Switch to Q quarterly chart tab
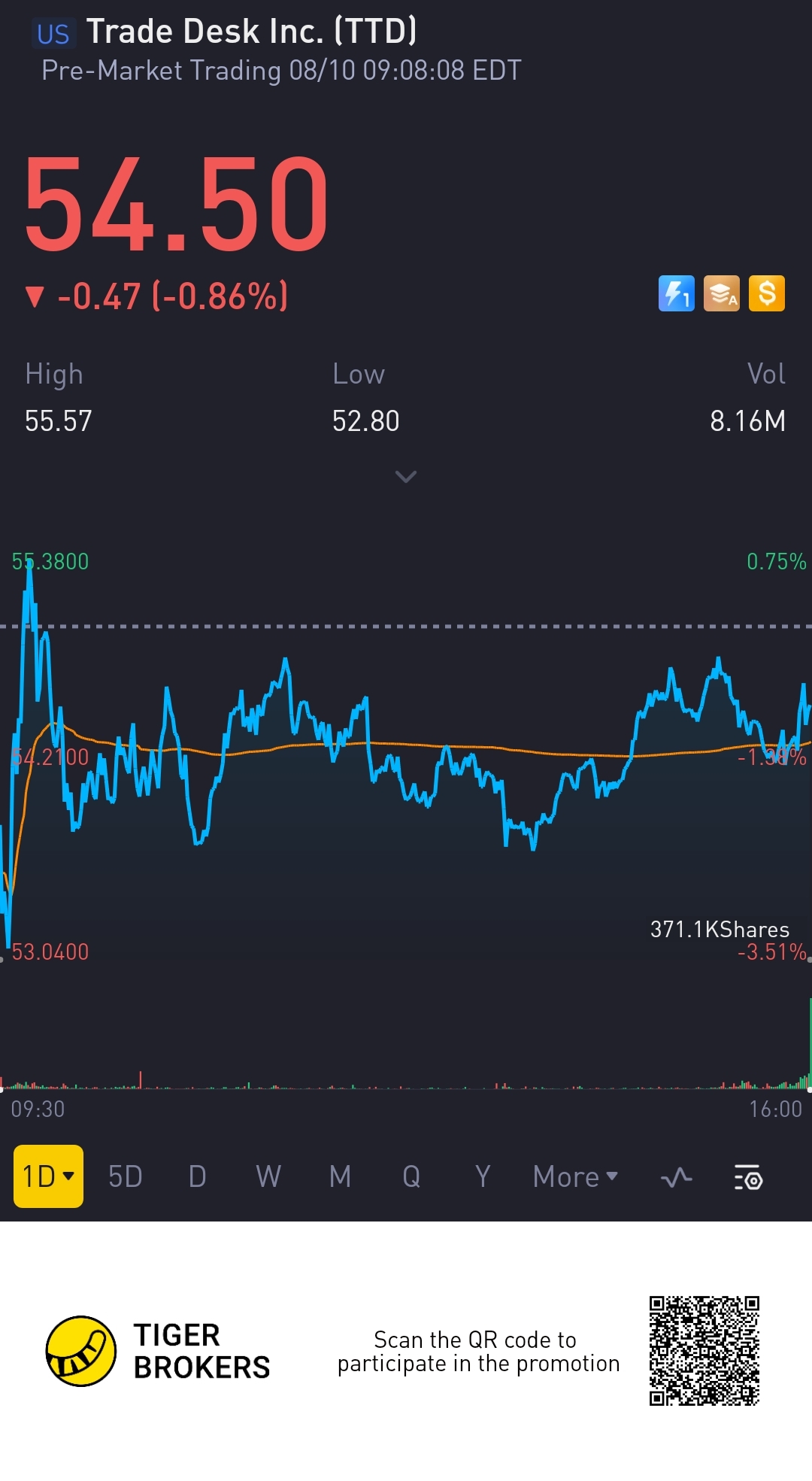Viewport: 812px width, 1481px height. [x=411, y=1177]
